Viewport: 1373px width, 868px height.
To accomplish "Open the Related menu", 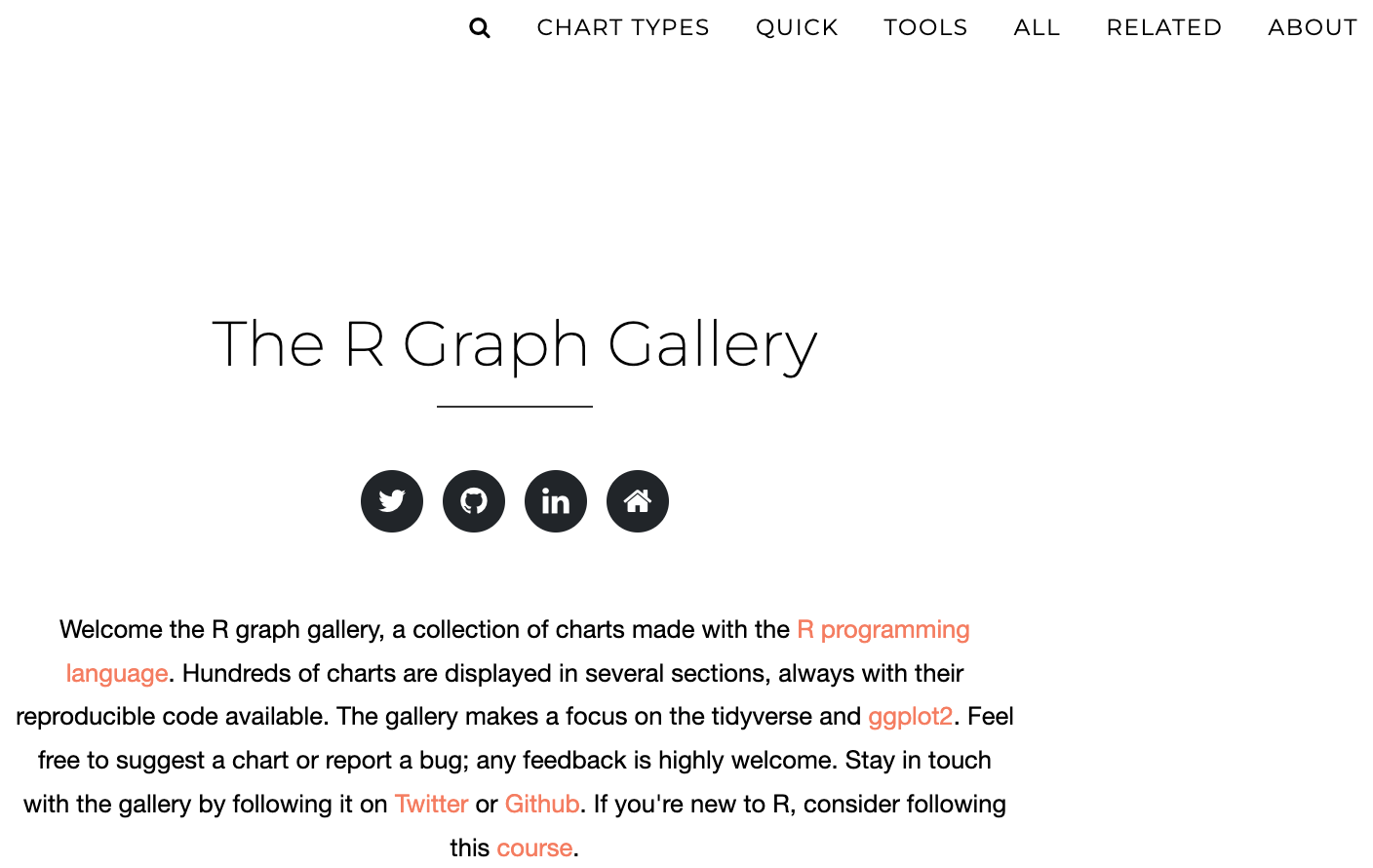I will pos(1164,27).
